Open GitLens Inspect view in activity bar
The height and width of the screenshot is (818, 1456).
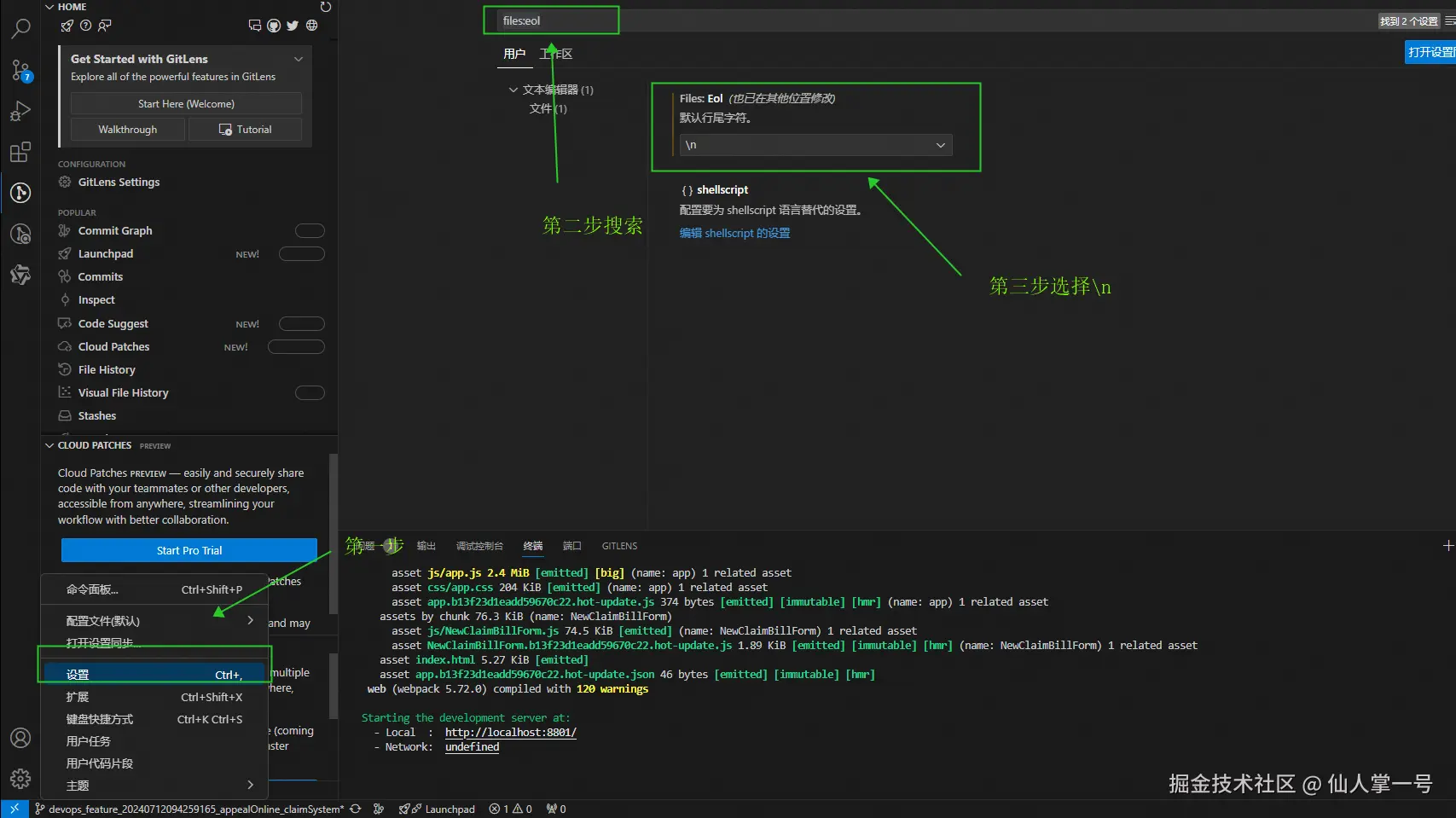(20, 234)
